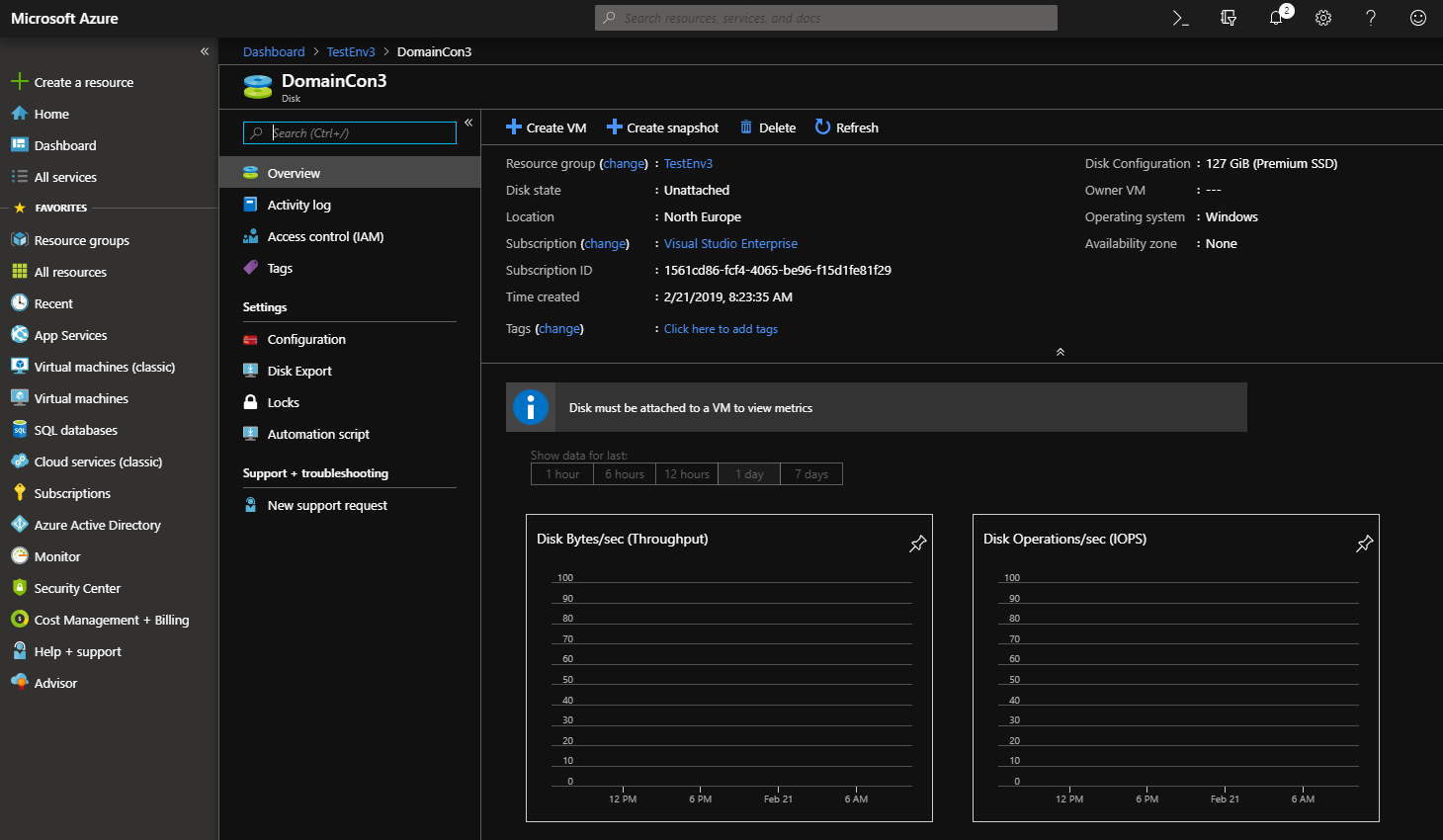Click here to add tags link
1443x840 pixels.
coord(721,329)
